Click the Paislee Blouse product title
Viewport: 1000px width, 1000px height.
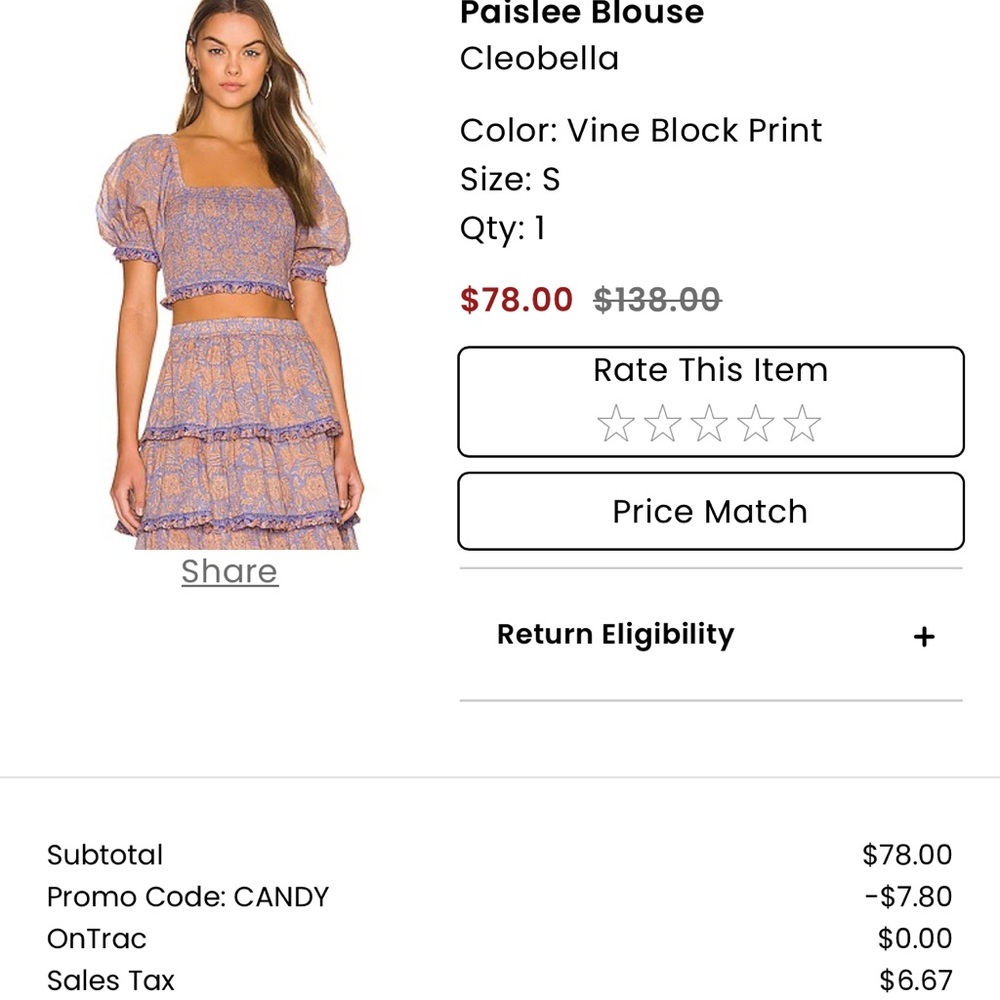582,14
